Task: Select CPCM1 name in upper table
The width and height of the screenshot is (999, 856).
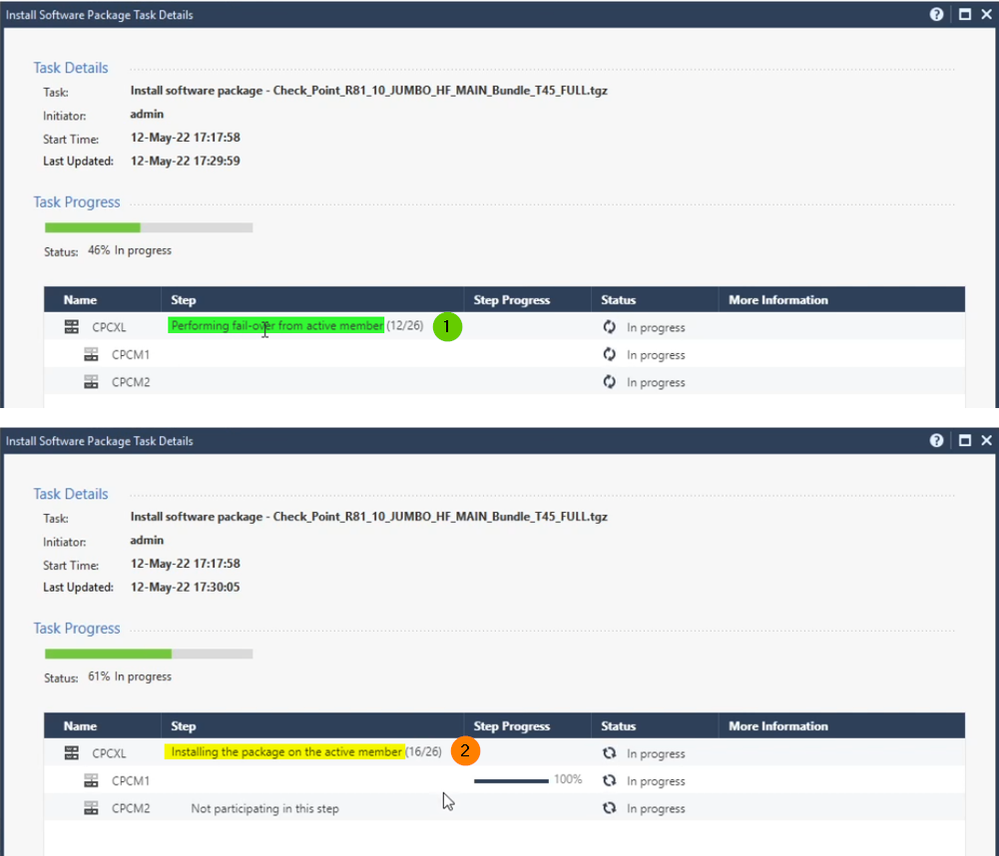Action: pyautogui.click(x=131, y=355)
